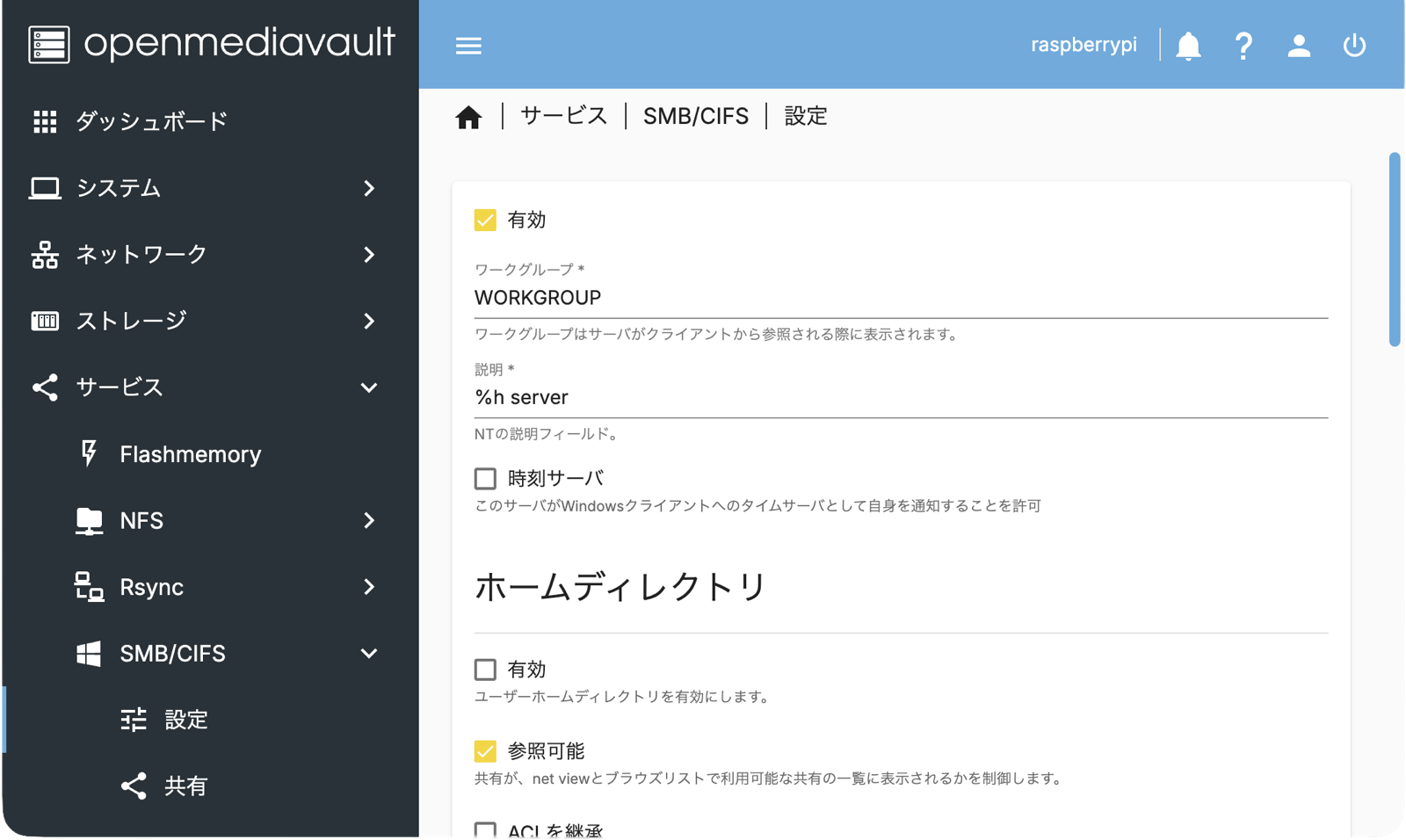Open the help question mark icon

1243,46
